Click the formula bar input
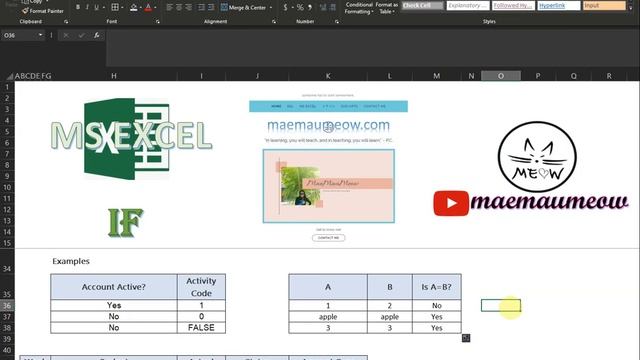This screenshot has width=640, height=360. tap(372, 48)
